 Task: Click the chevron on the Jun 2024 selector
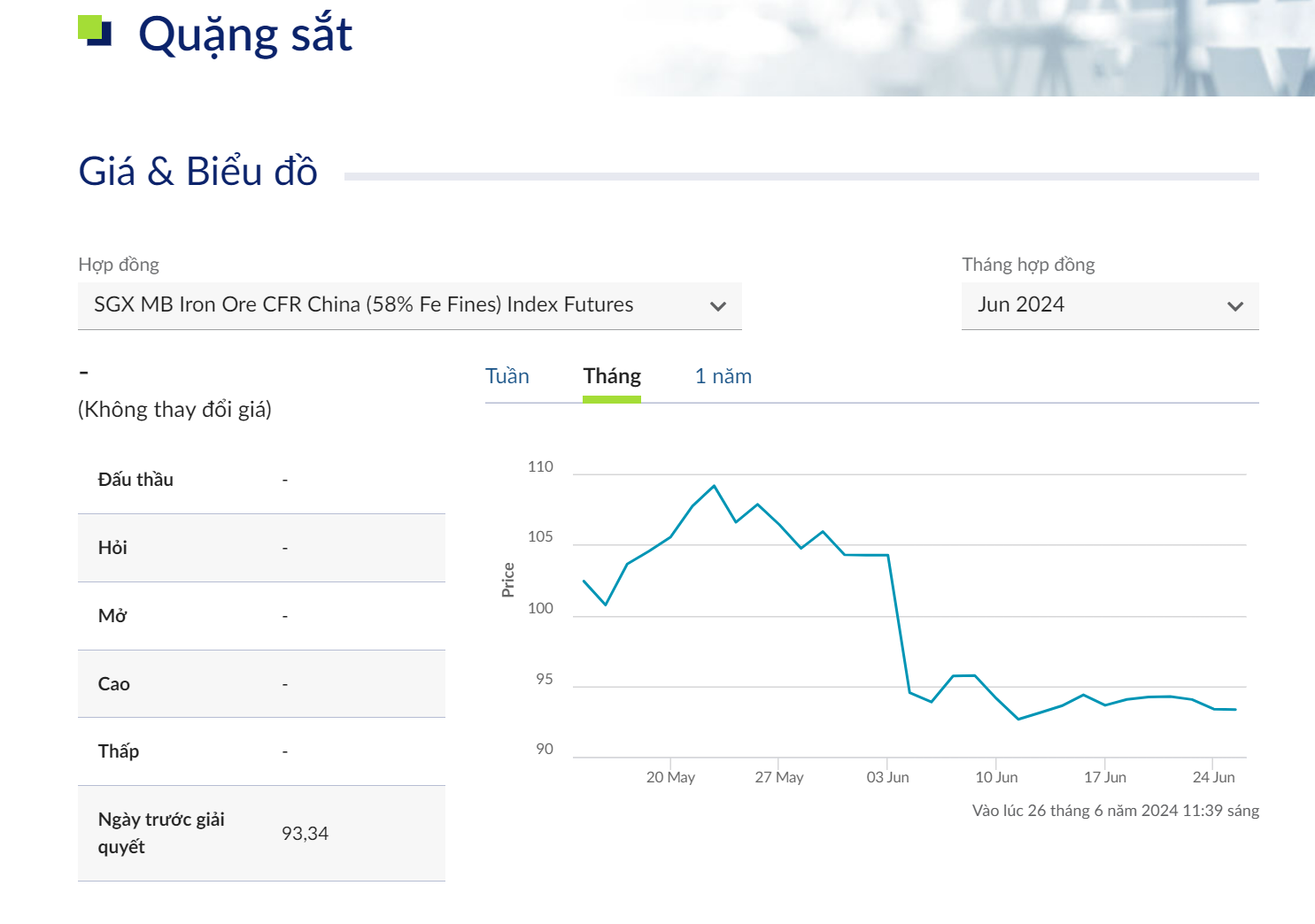[1236, 306]
